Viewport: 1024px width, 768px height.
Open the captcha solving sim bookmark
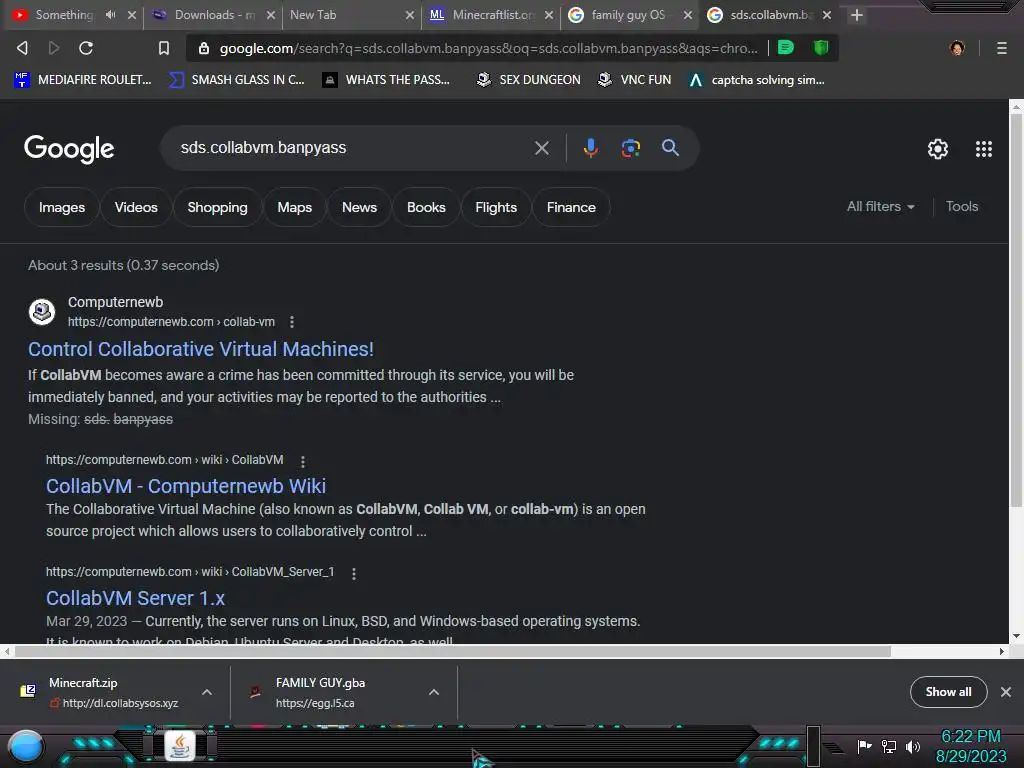(x=757, y=80)
